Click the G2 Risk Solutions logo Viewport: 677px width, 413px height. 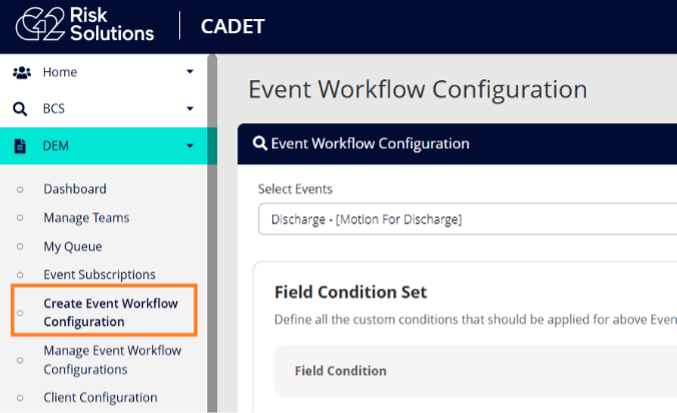tap(85, 25)
